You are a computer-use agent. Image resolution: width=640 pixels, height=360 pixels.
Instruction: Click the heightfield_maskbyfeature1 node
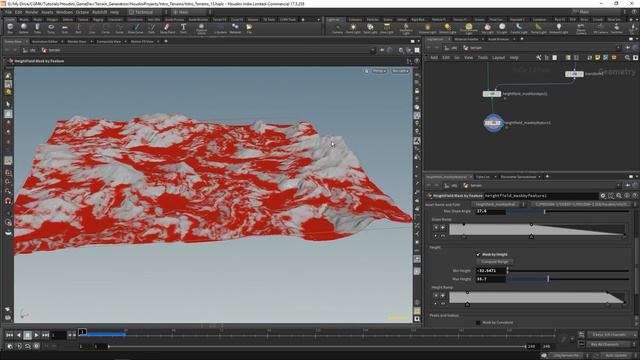click(x=493, y=123)
